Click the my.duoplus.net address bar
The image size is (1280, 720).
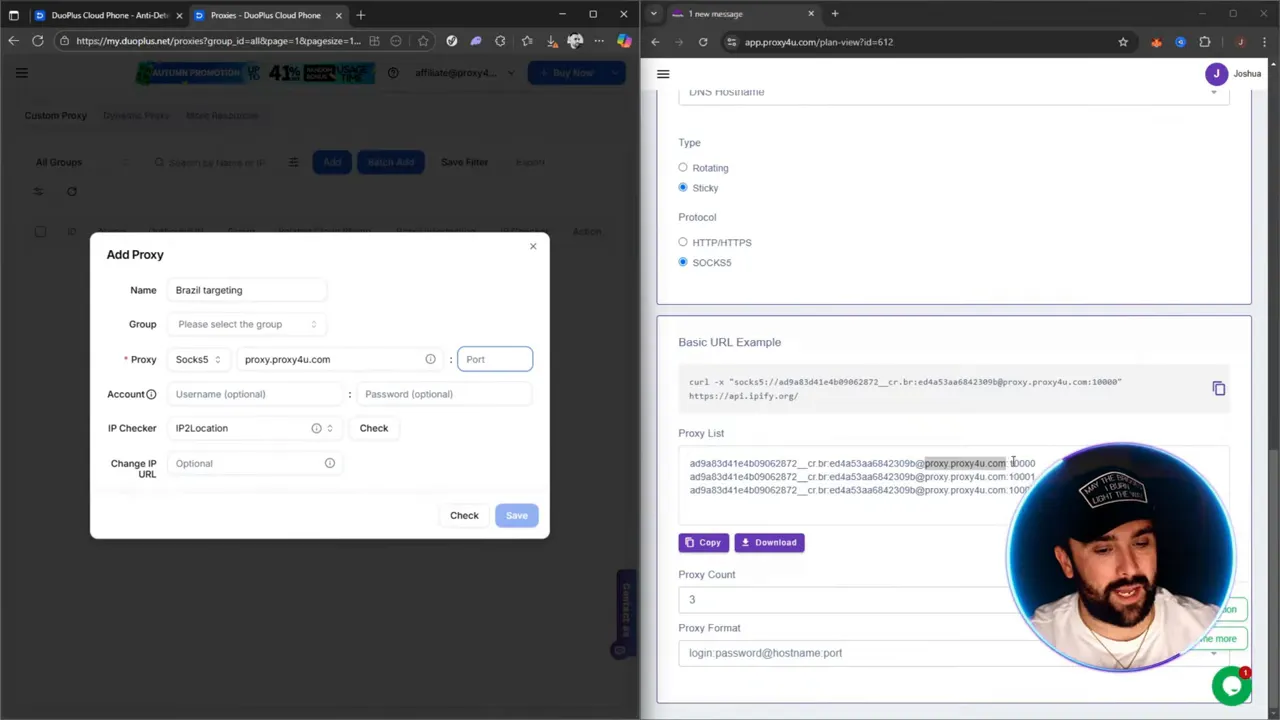(218, 41)
